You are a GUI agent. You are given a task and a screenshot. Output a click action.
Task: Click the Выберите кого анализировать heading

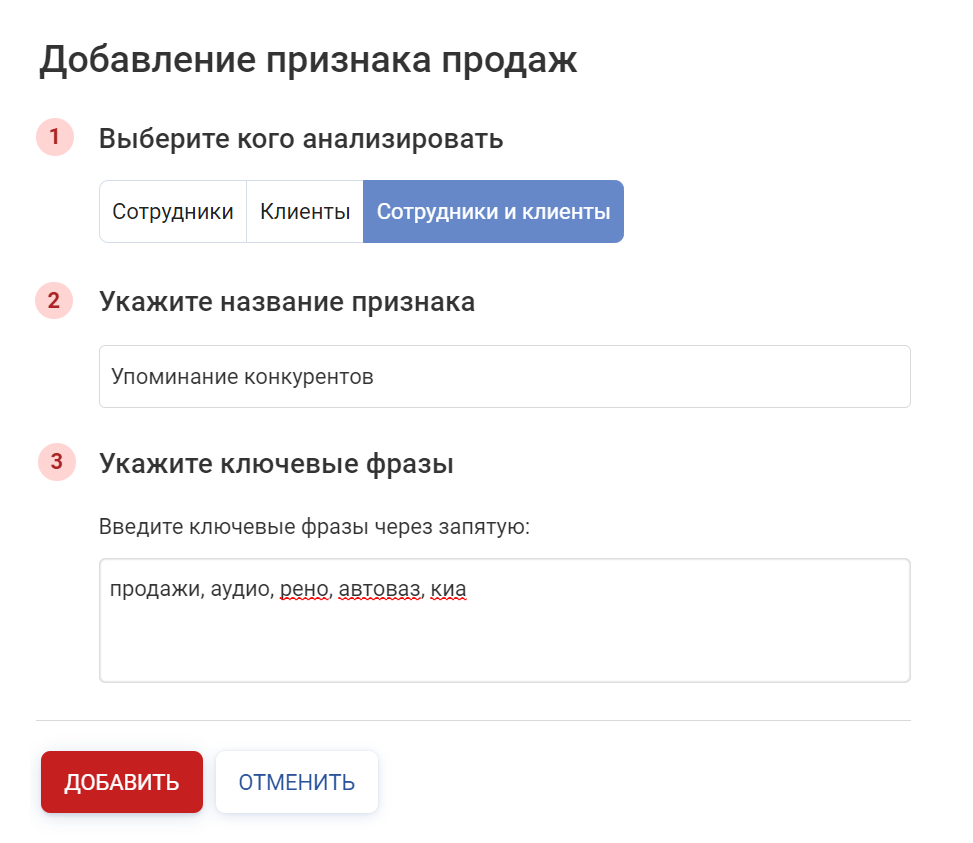tap(301, 138)
